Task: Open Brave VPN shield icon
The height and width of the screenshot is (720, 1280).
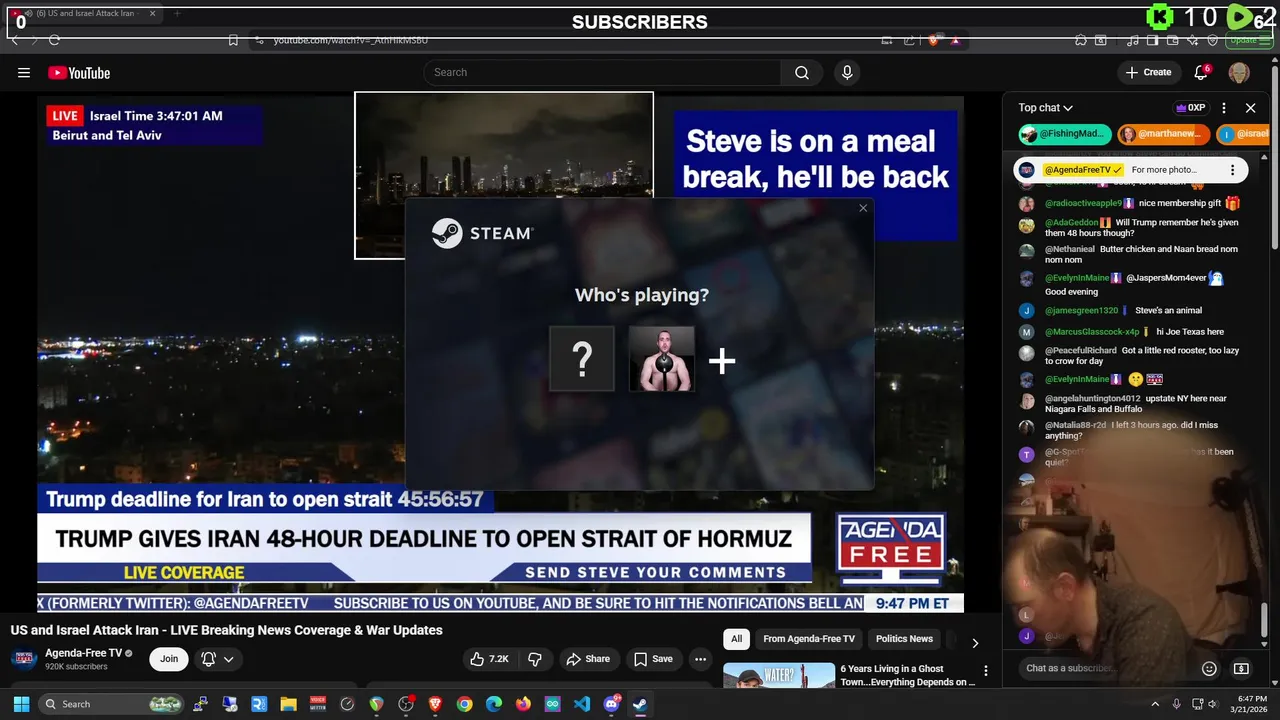Action: (1213, 40)
